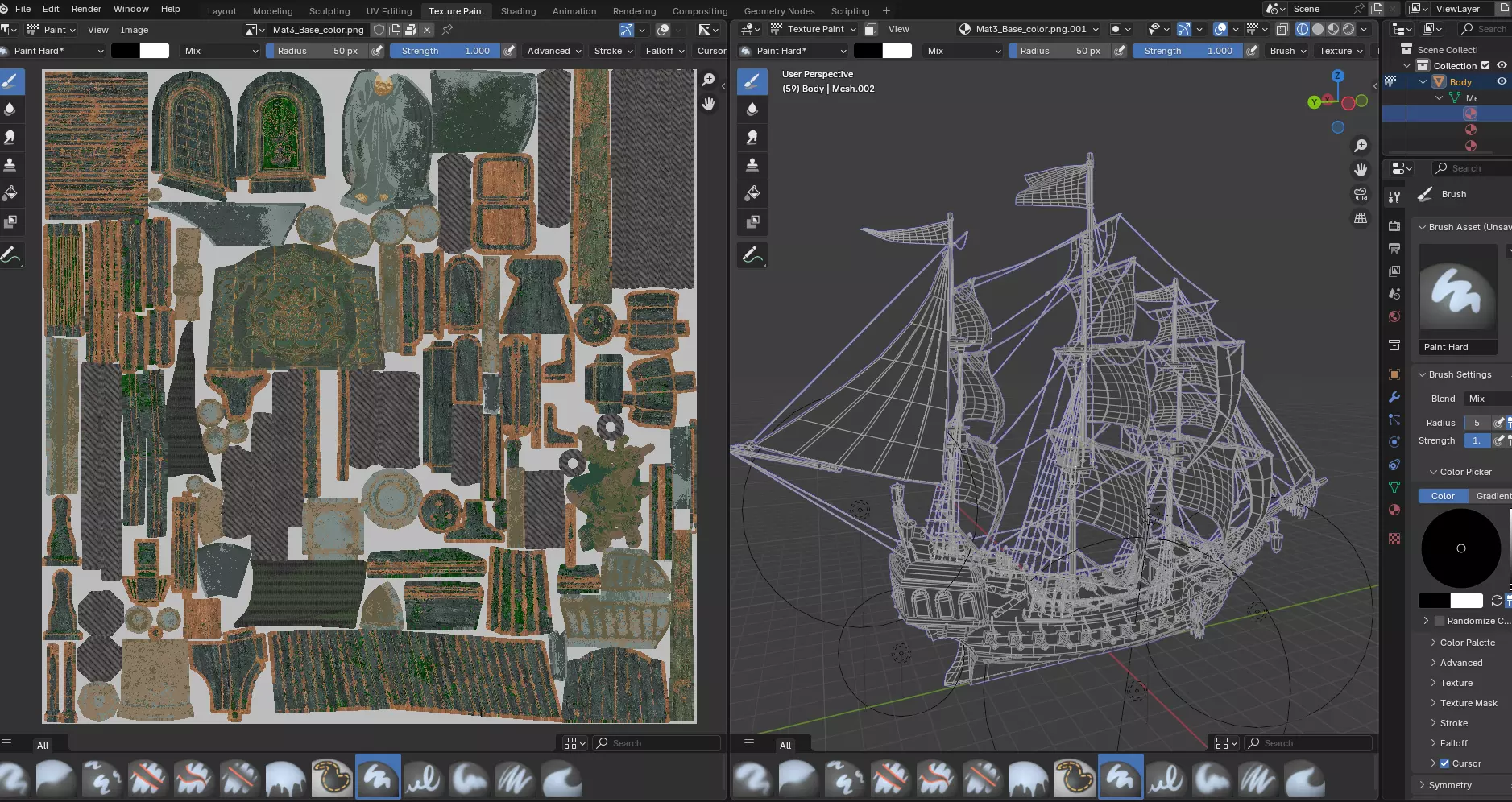Open Texture Paint mode dropdown in viewport
The image size is (1512, 802).
click(814, 29)
